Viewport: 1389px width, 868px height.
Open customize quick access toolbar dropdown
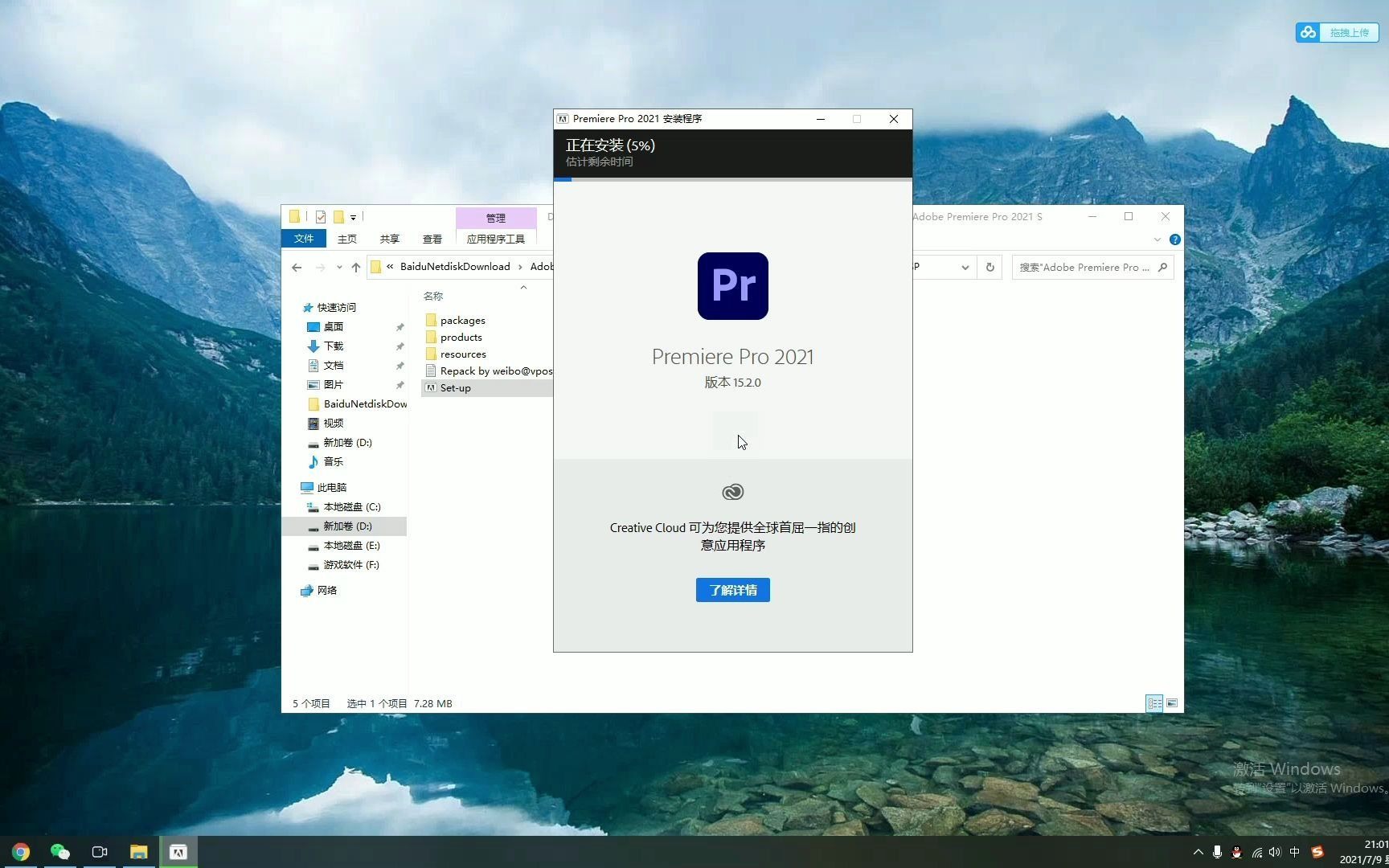click(x=353, y=217)
